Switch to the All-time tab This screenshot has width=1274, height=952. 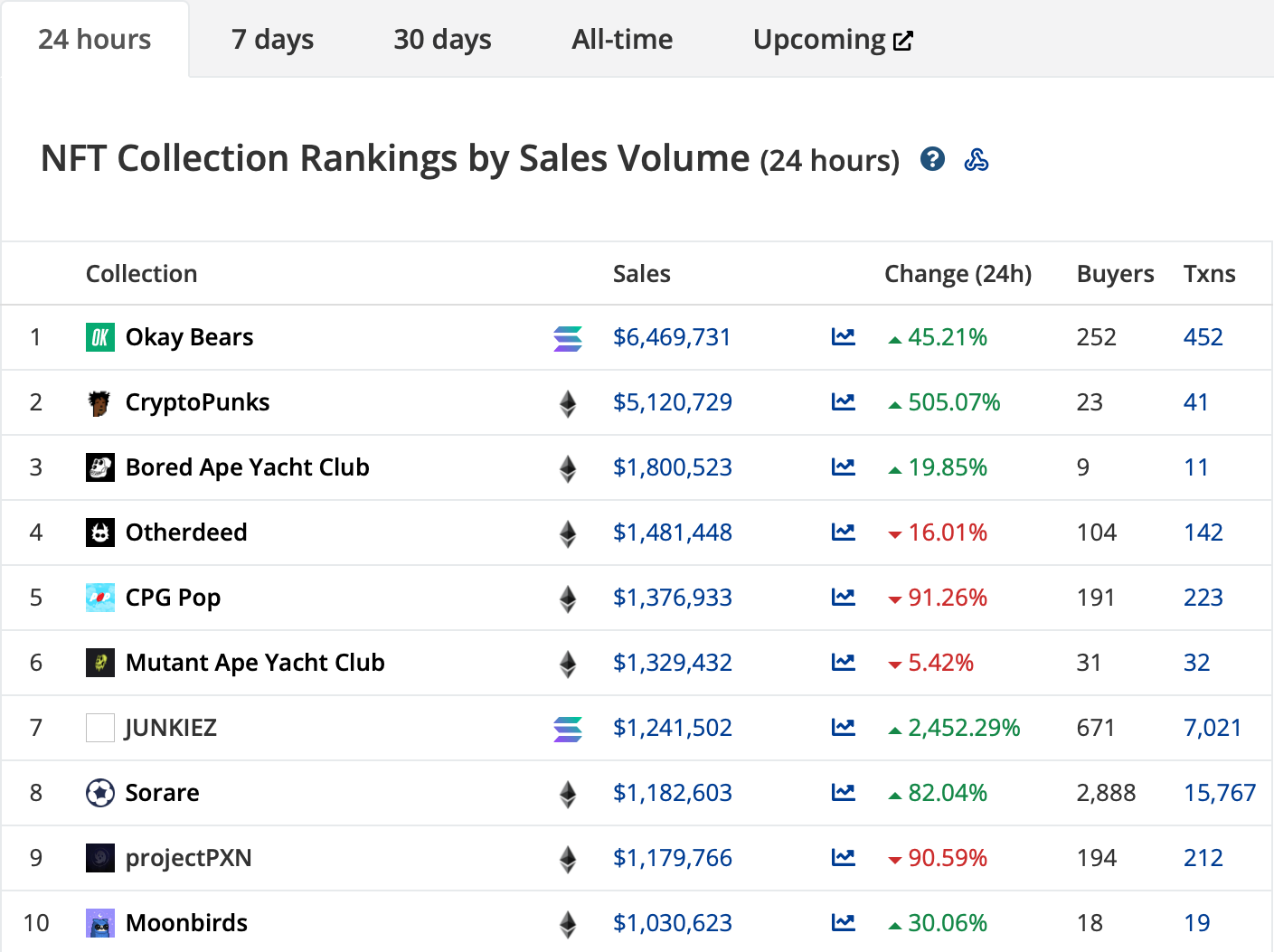tap(623, 40)
